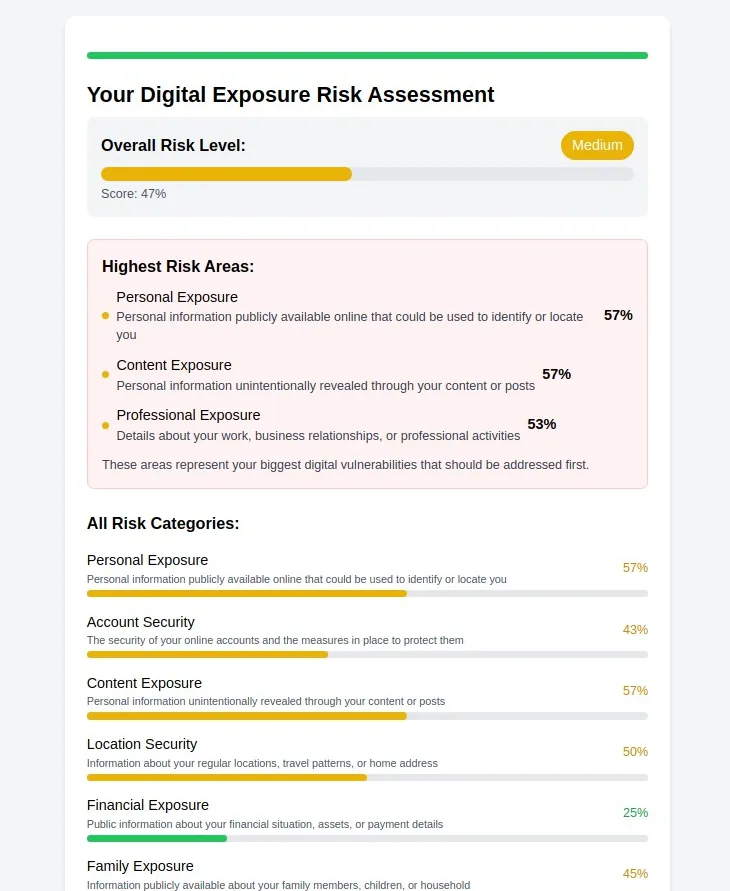Click the overall risk score progress bar
The height and width of the screenshot is (891, 730).
(x=368, y=174)
